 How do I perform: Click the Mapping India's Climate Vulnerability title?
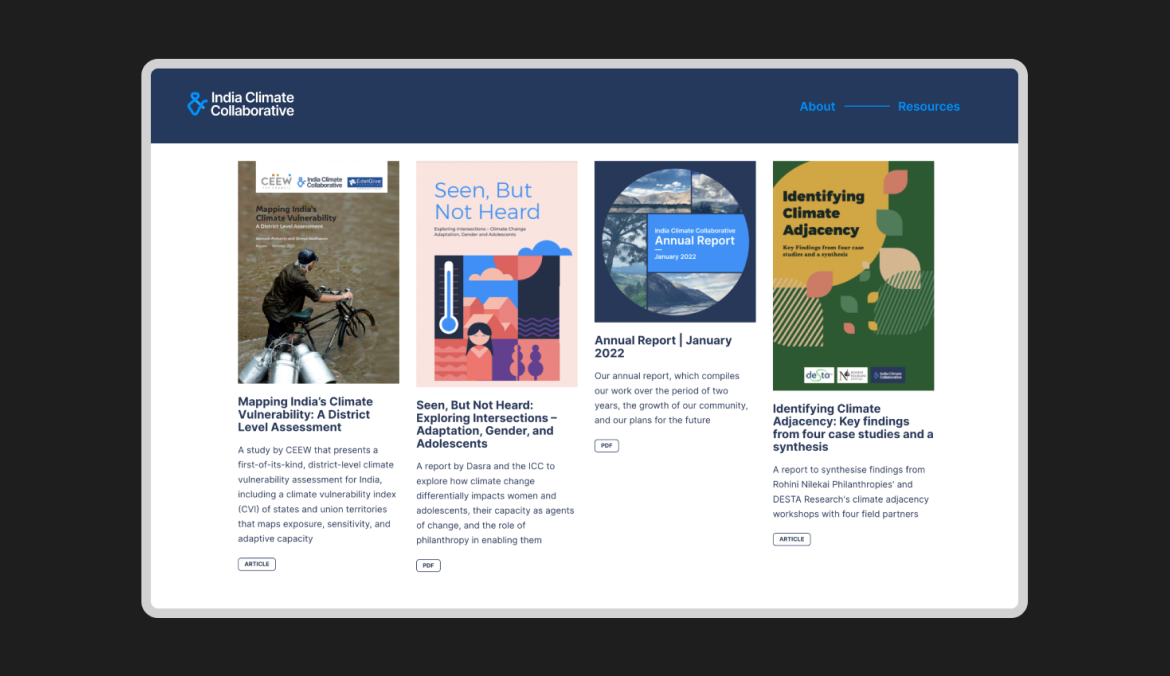[305, 414]
